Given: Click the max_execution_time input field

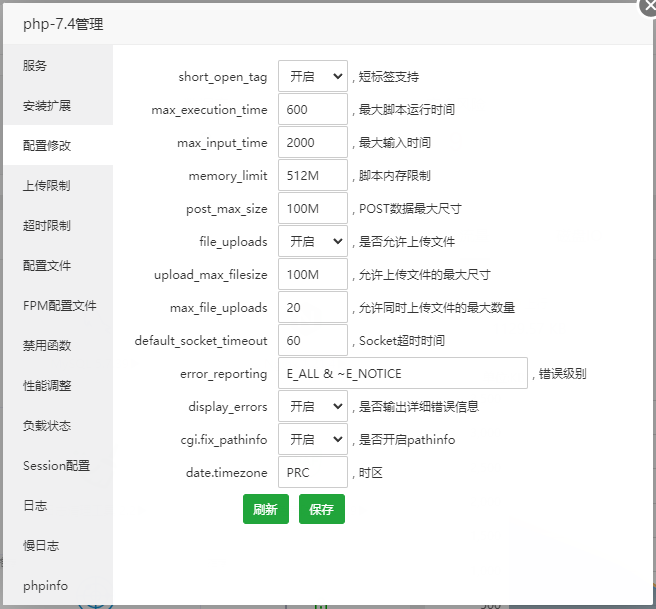Looking at the screenshot, I should pos(312,110).
